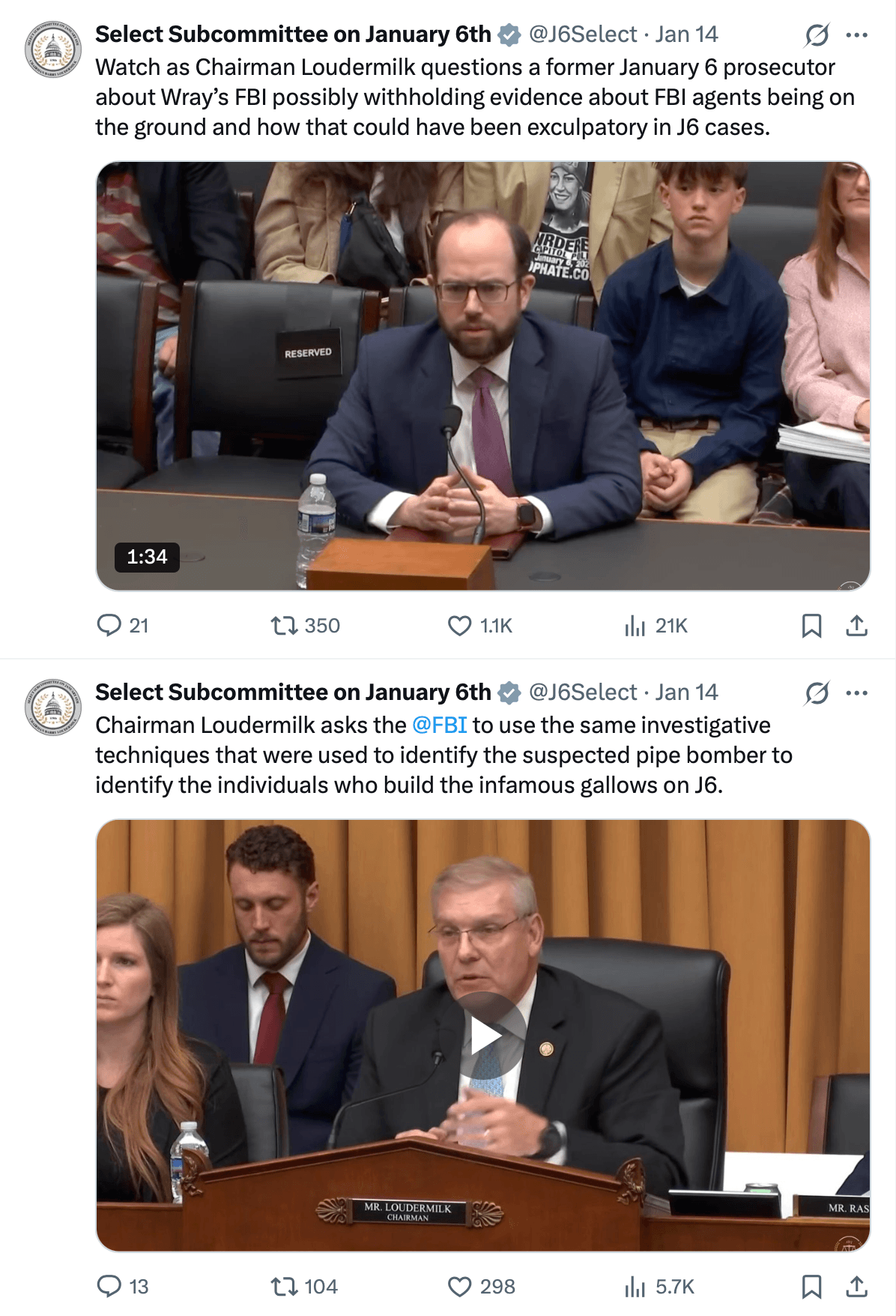The height and width of the screenshot is (1316, 896).
Task: Open the 1:34 prosecutor video thumbnail
Action: click(483, 376)
